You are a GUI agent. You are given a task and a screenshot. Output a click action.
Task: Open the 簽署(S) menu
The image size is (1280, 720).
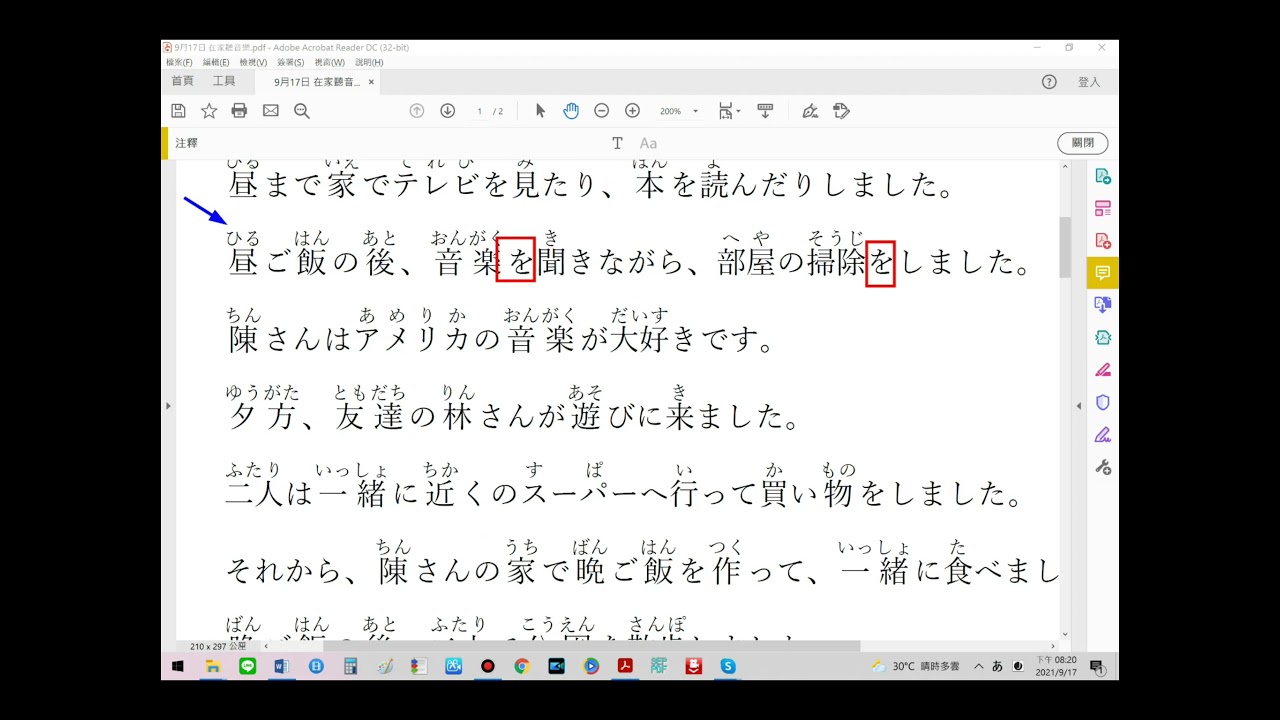click(291, 62)
